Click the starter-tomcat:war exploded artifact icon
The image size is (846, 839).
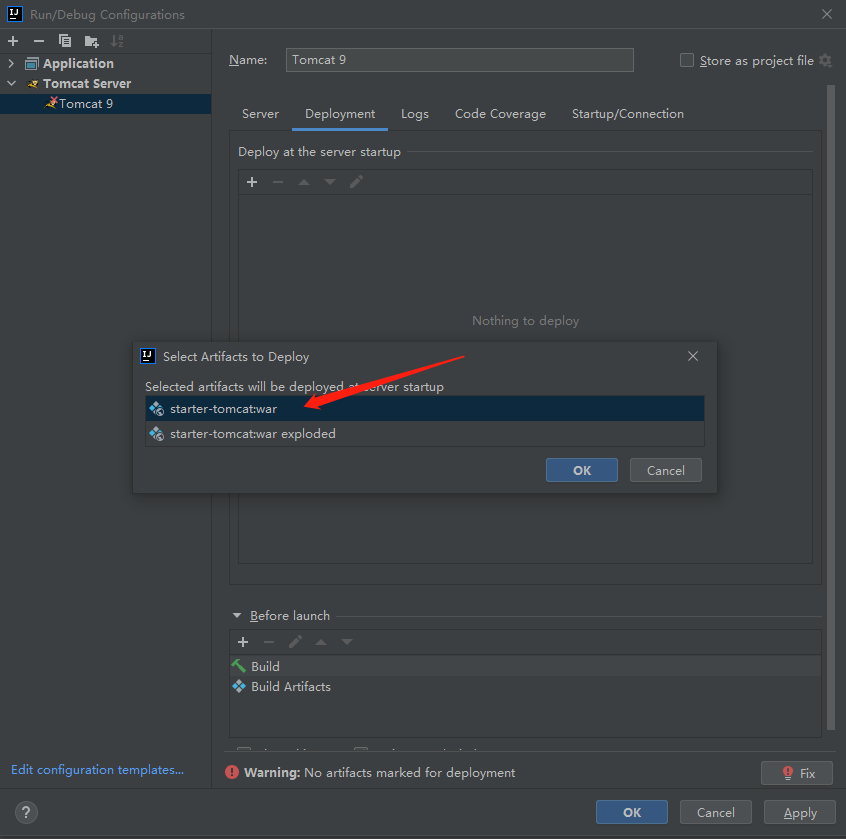click(156, 434)
